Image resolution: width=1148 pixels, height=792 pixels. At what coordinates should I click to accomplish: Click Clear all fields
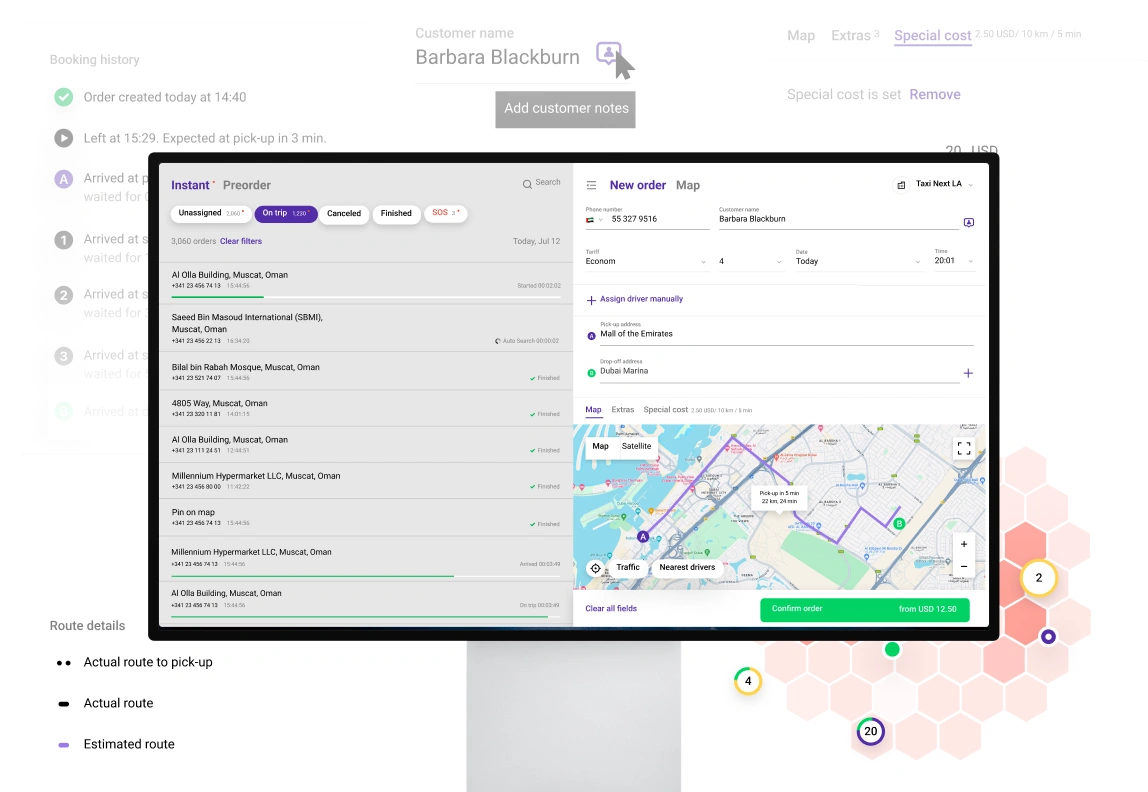pos(611,608)
